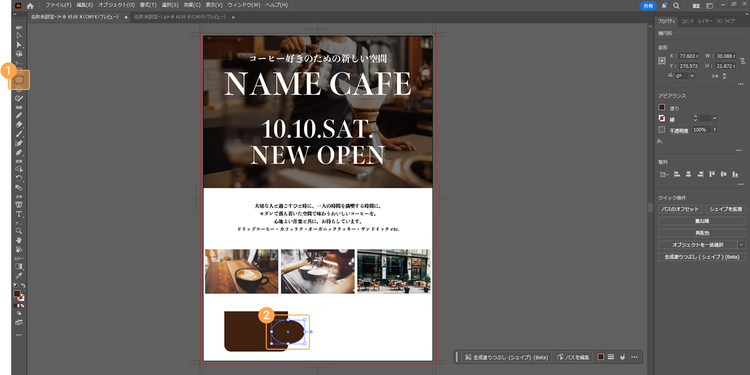Swap fill and stroke arrows in toolbar
The height and width of the screenshot is (375, 750).
23,285
